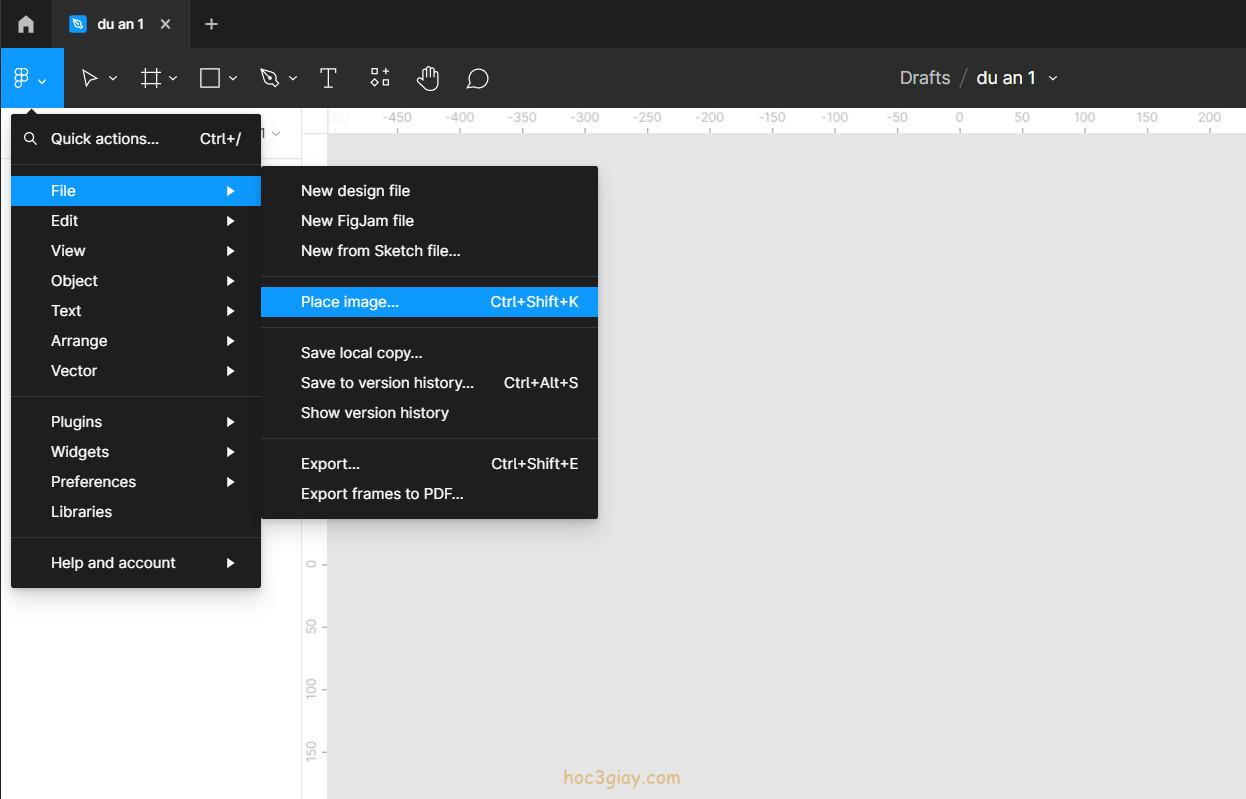Select the Comment tool
This screenshot has width=1246, height=799.
(x=478, y=78)
